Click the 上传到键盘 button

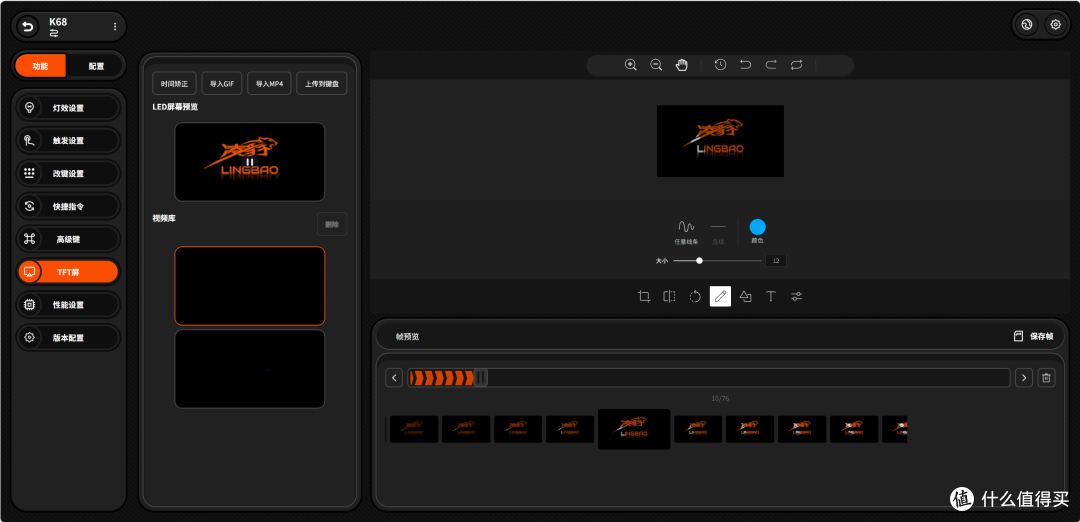[322, 83]
